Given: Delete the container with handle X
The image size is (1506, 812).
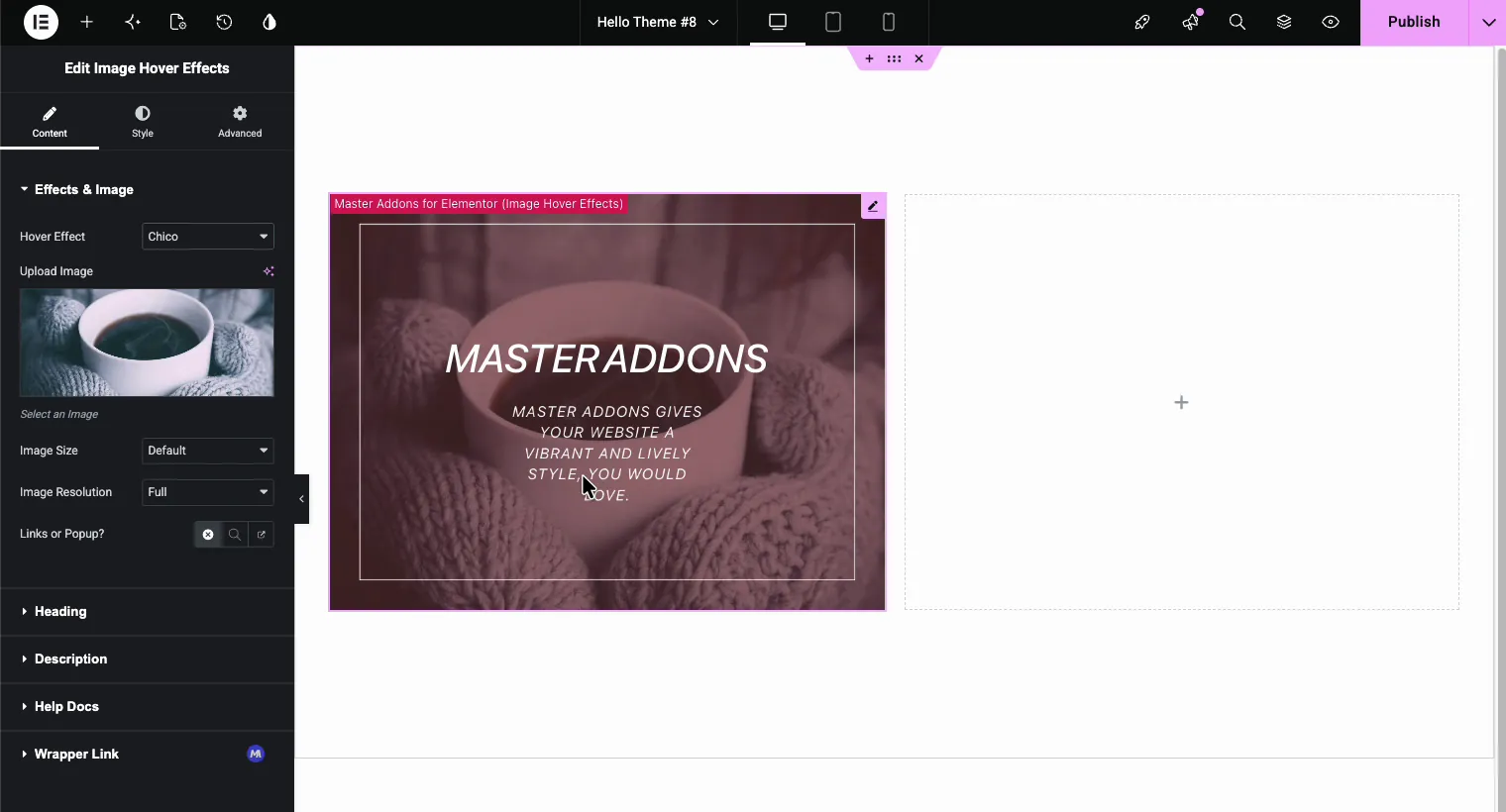Looking at the screenshot, I should [919, 58].
